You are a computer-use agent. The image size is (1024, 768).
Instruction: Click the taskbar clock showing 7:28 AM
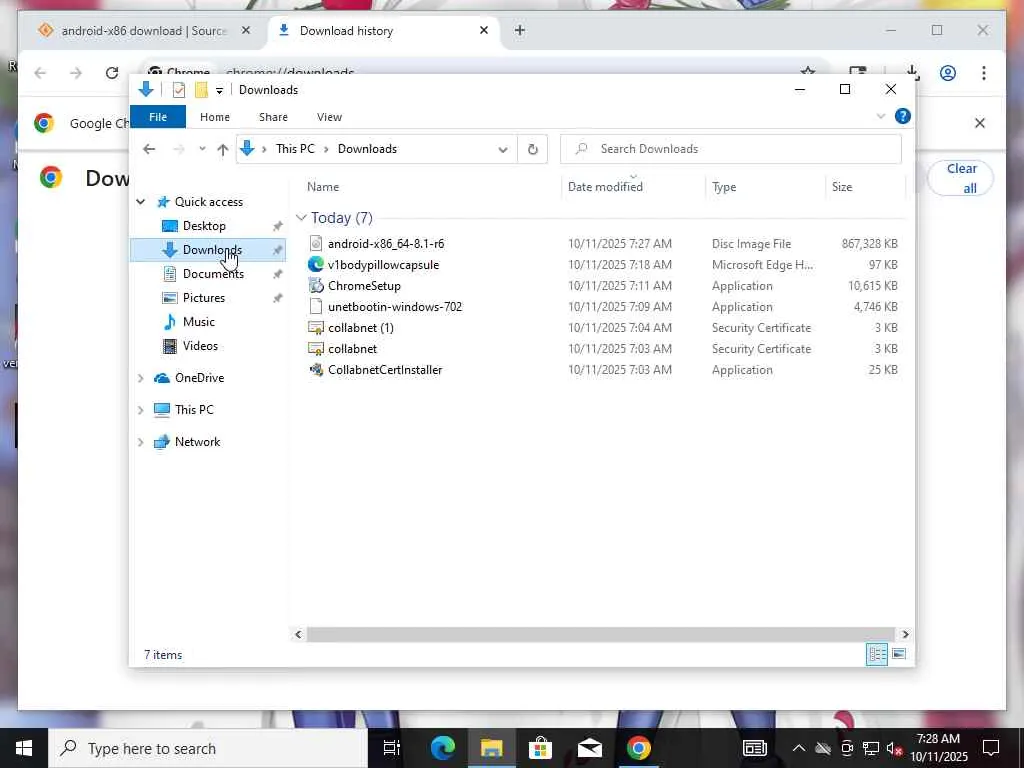coord(938,748)
